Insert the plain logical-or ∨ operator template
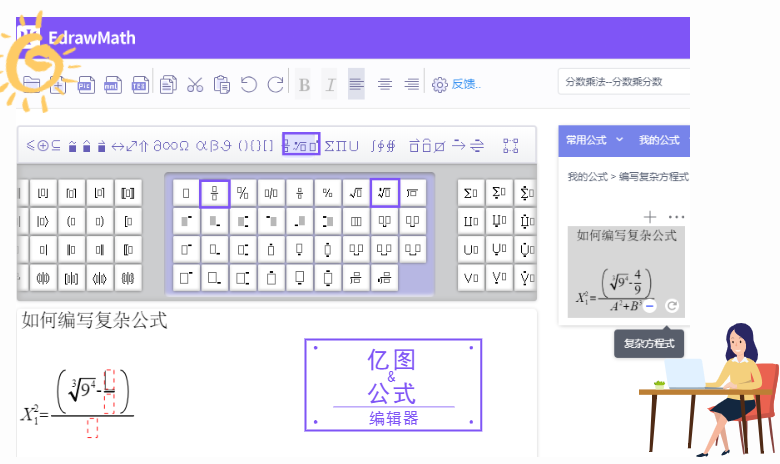 [471, 278]
